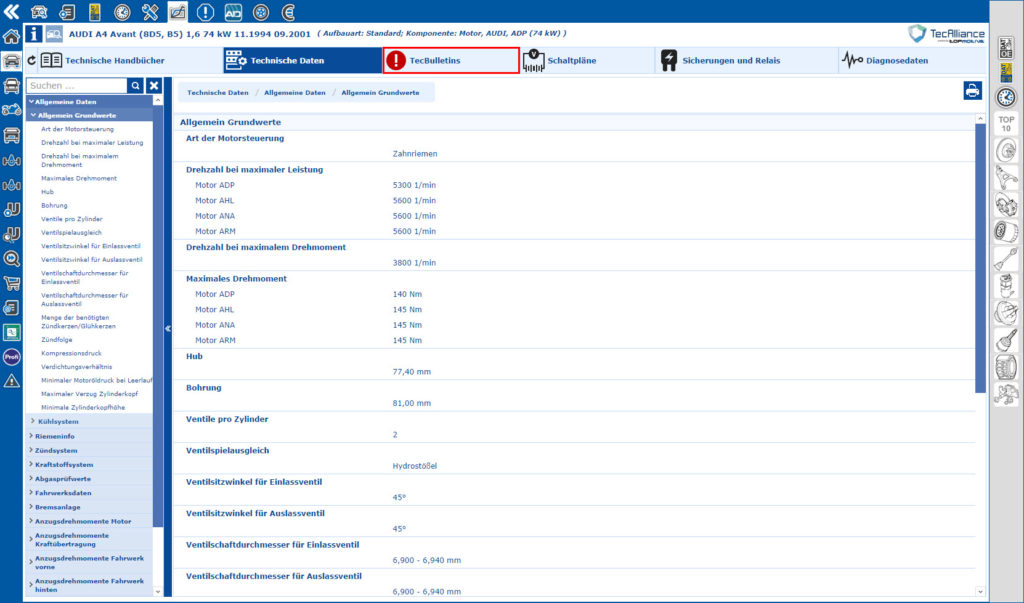
Task: Select Verdichtungsverhältnis tree entry
Action: (76, 367)
